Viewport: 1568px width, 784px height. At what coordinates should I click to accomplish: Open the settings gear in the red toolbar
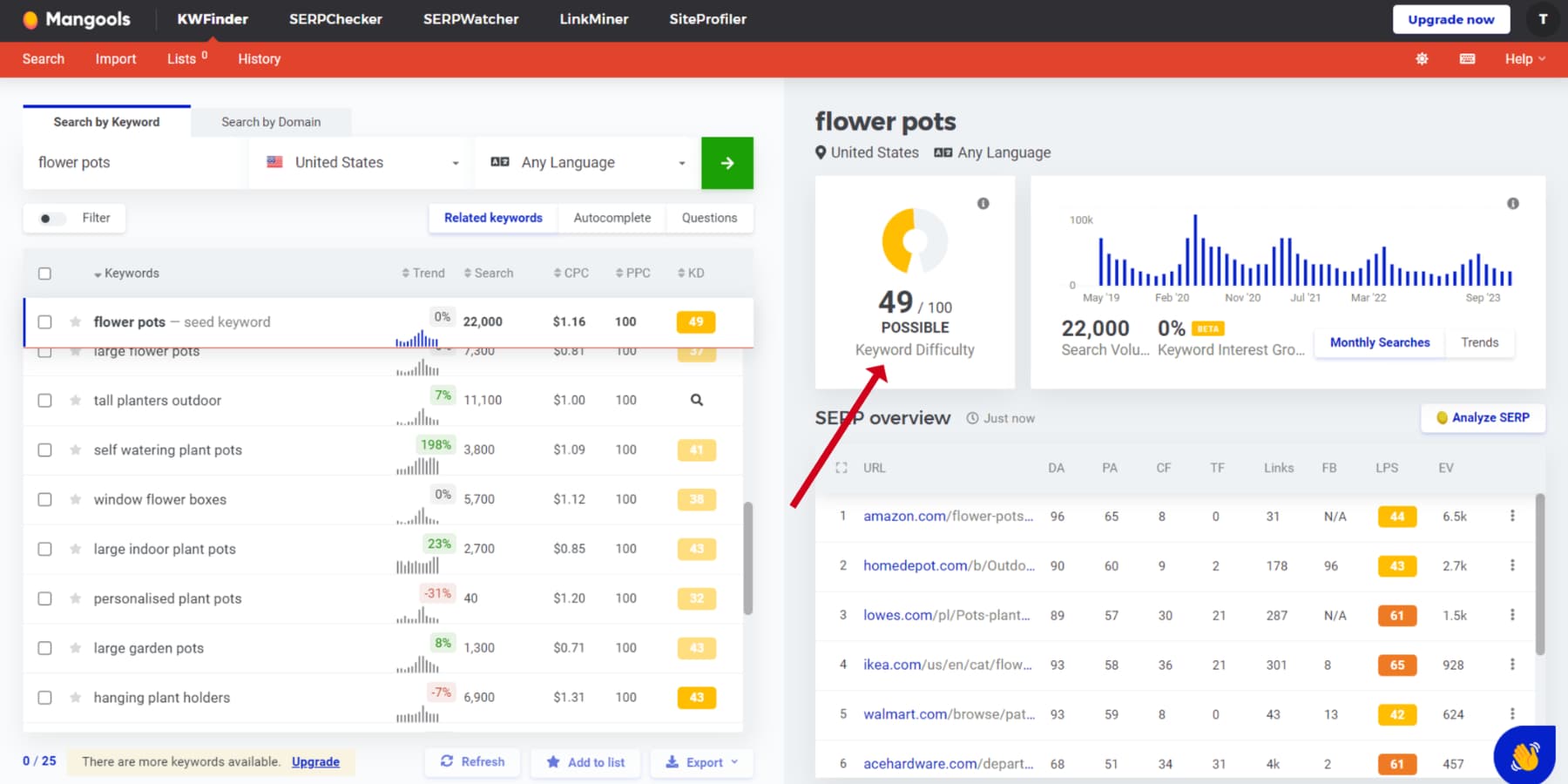(x=1422, y=58)
